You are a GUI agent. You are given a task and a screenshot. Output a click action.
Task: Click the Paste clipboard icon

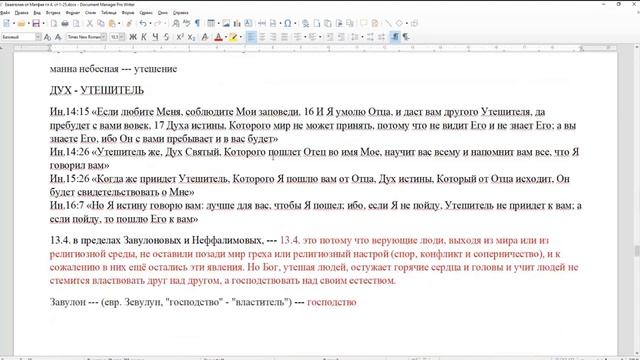click(x=112, y=23)
